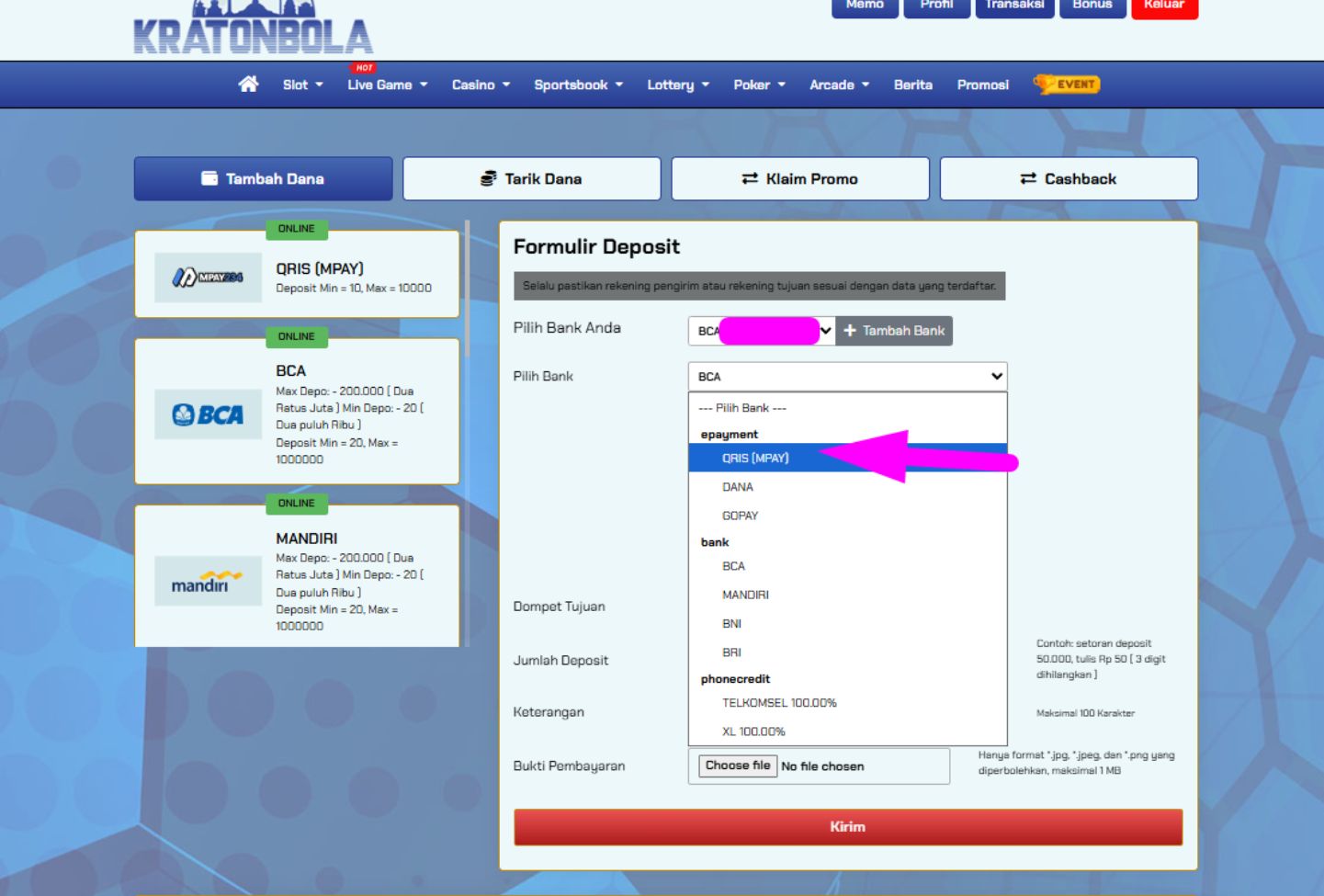Go to the home page icon
The width and height of the screenshot is (1324, 896).
click(x=248, y=85)
